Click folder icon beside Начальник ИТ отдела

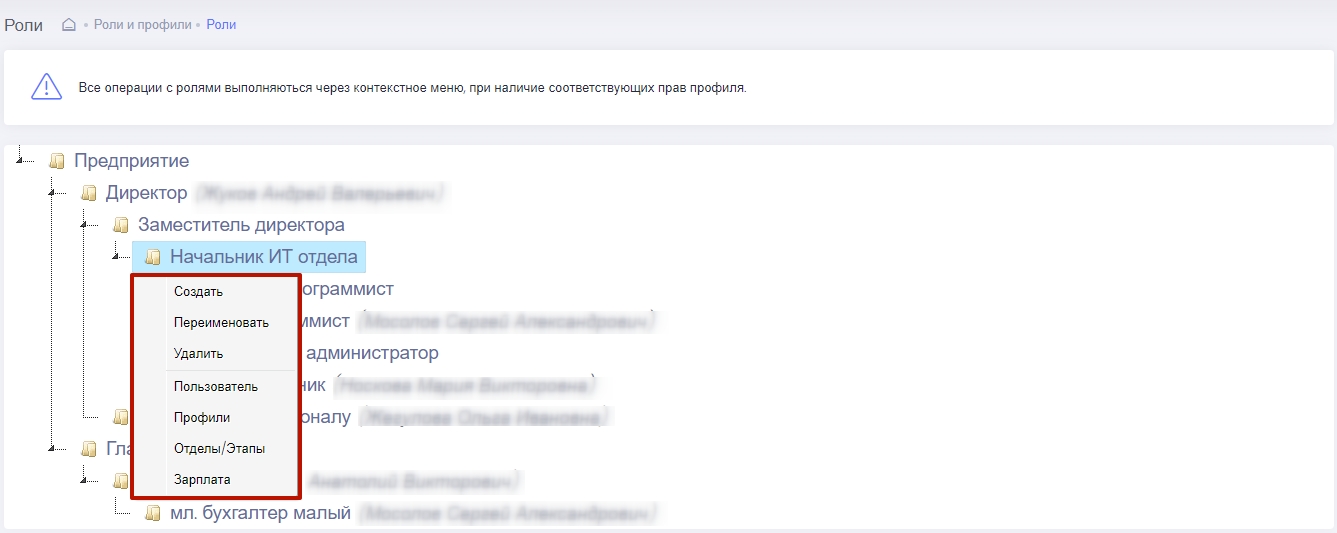point(153,257)
